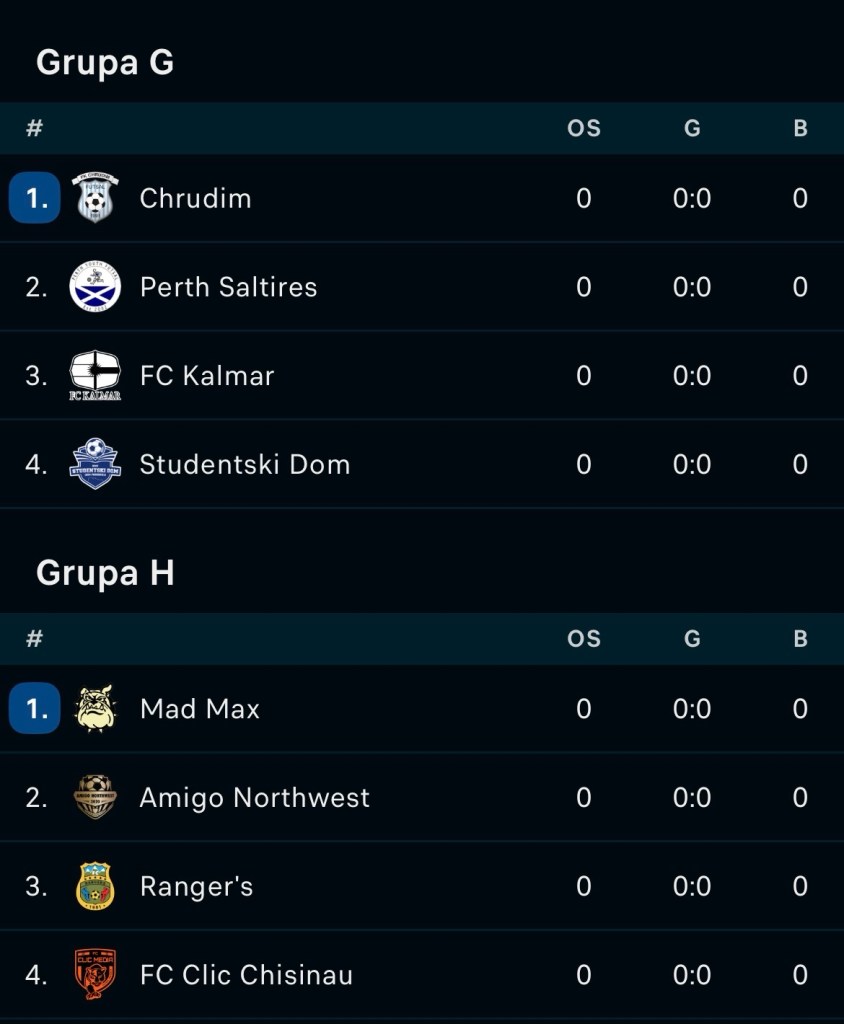Select the Perth Saltires club logo
The image size is (844, 1024).
pyautogui.click(x=95, y=287)
